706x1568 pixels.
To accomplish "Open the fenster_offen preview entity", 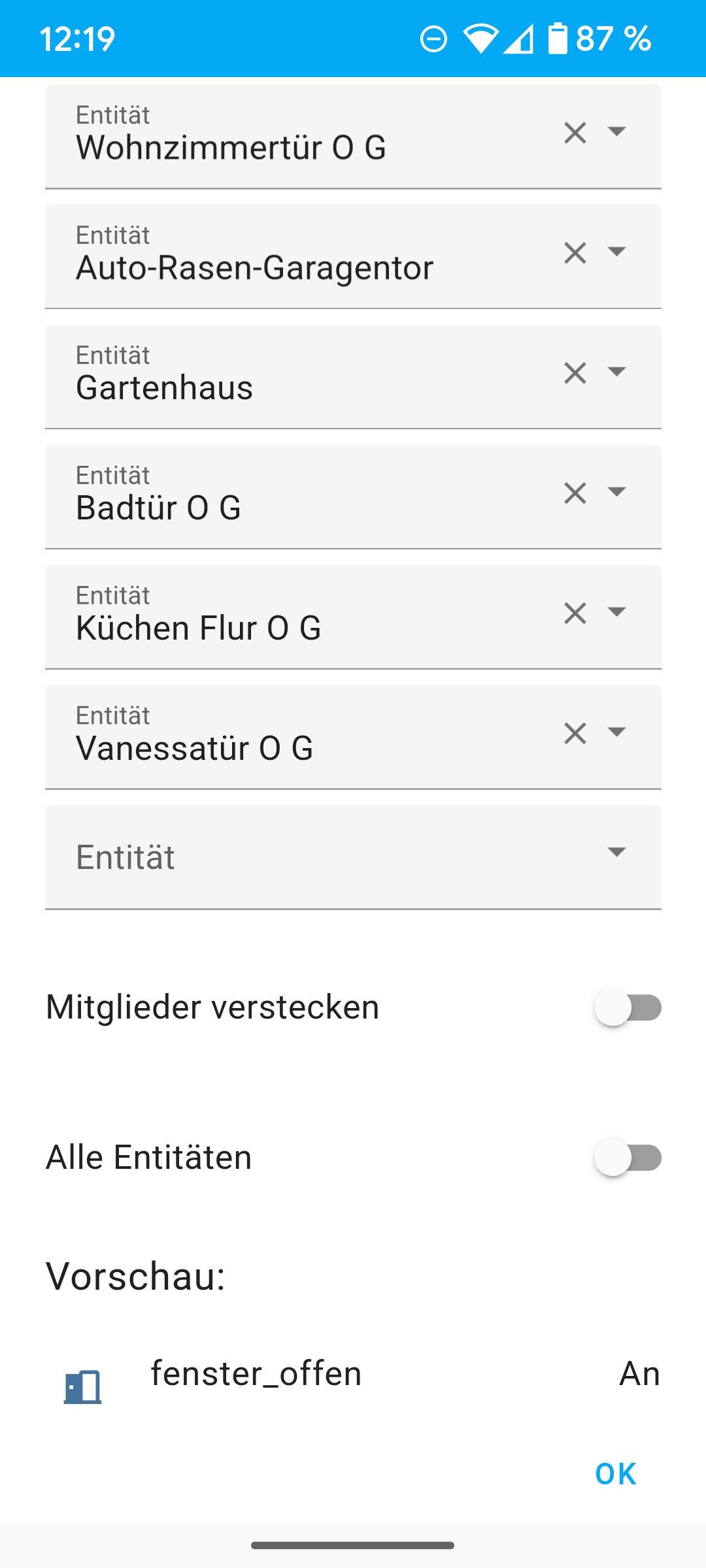I will 256,1373.
